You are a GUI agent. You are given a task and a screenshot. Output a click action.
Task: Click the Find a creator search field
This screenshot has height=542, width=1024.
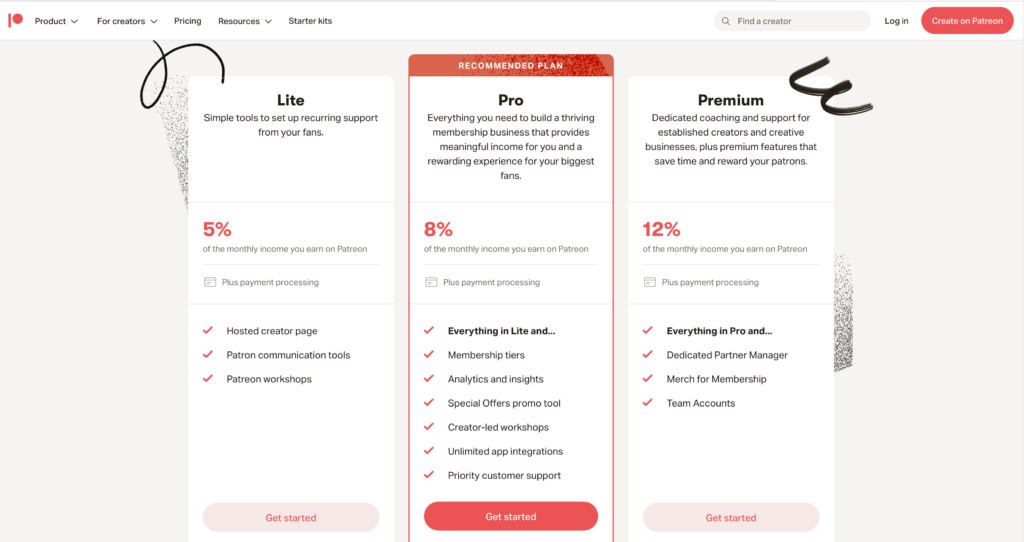click(792, 21)
